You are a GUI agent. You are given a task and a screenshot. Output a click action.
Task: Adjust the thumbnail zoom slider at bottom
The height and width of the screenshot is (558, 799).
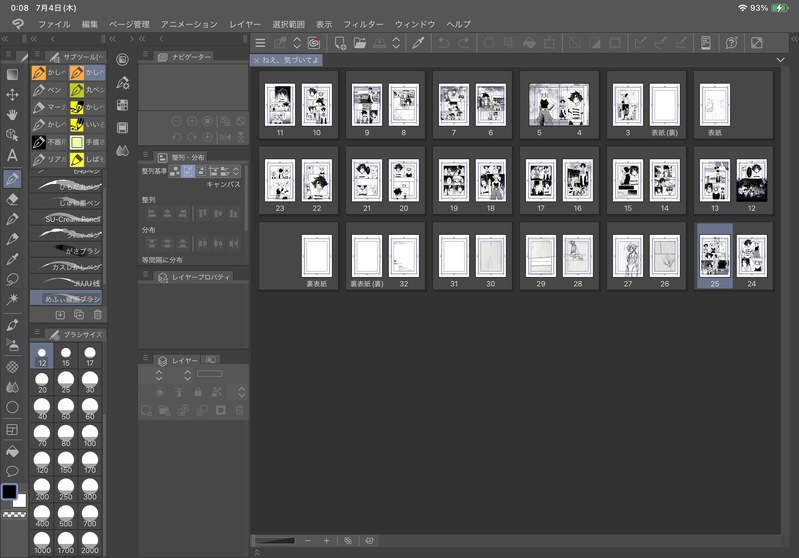tap(275, 541)
